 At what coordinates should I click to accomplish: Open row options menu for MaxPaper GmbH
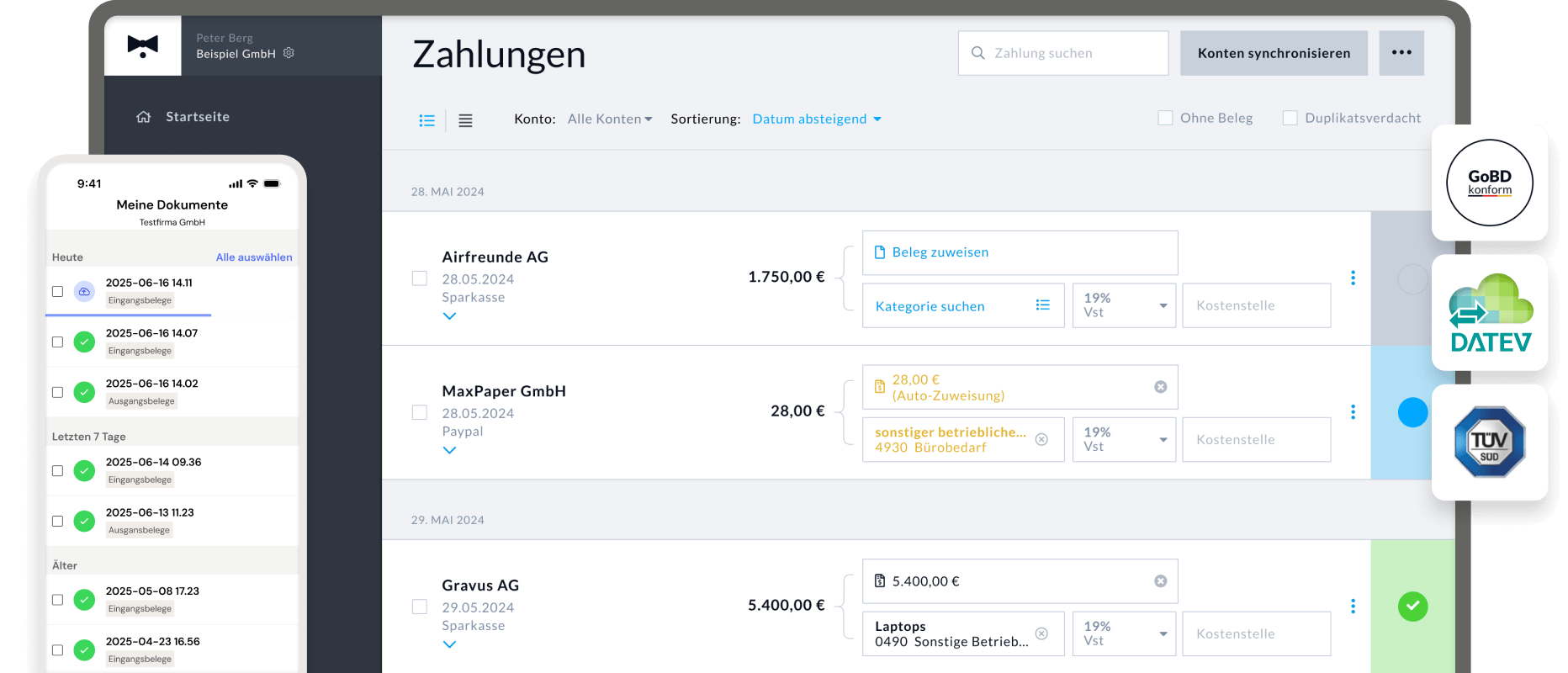coord(1353,412)
